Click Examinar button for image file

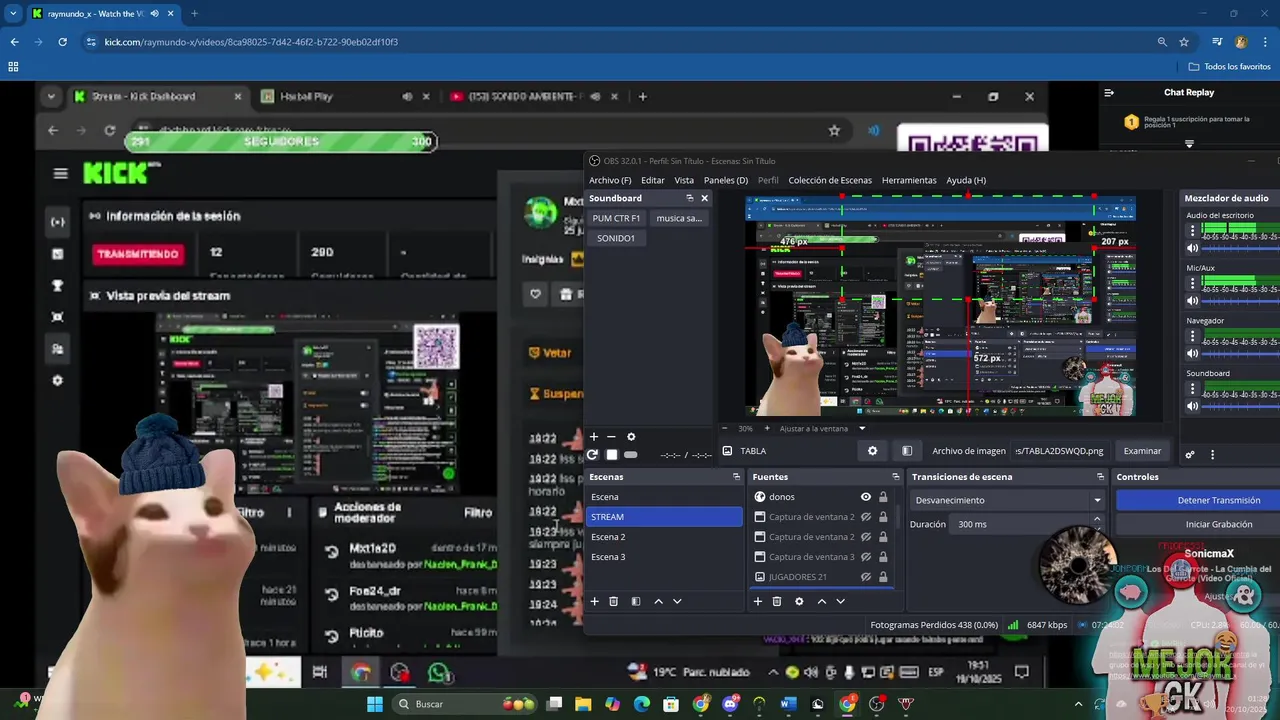1142,451
